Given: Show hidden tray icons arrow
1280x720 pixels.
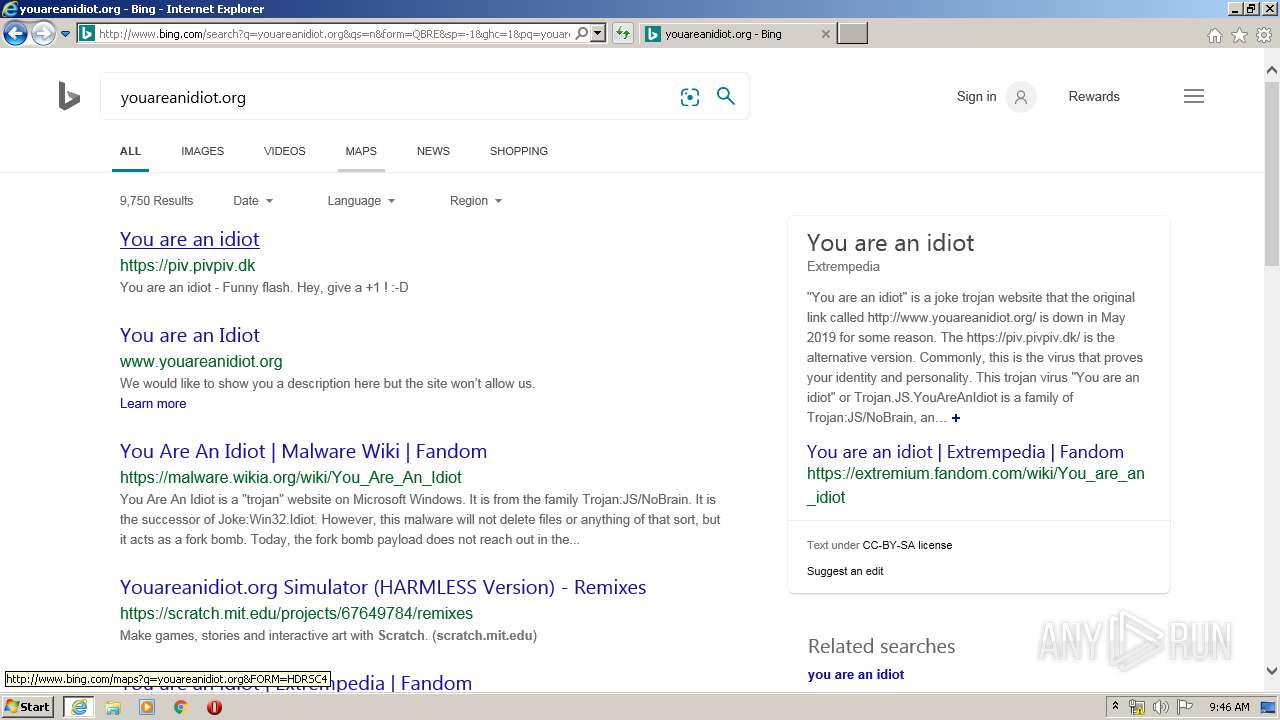Looking at the screenshot, I should [1115, 707].
